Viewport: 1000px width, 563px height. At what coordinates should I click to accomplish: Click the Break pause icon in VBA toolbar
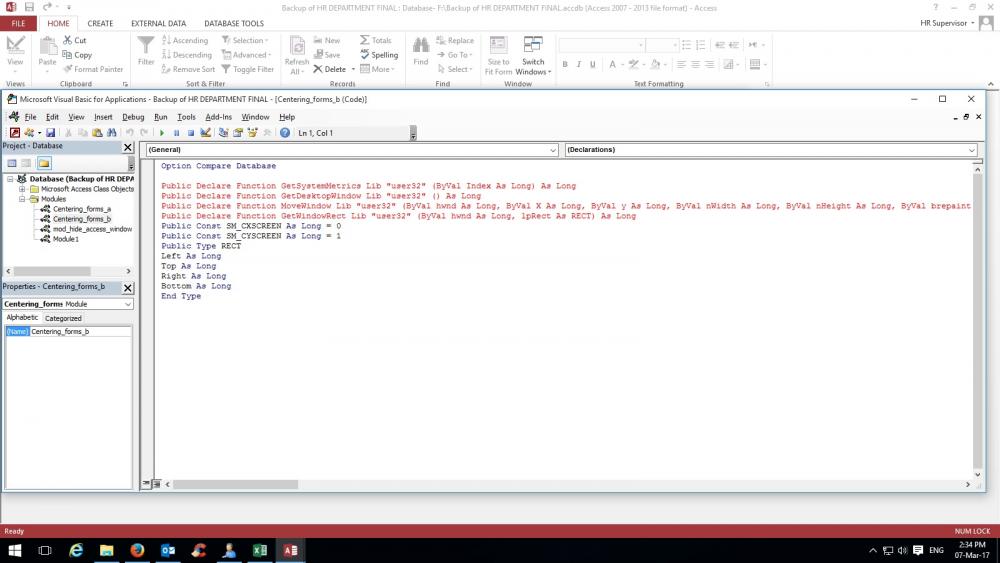[176, 133]
